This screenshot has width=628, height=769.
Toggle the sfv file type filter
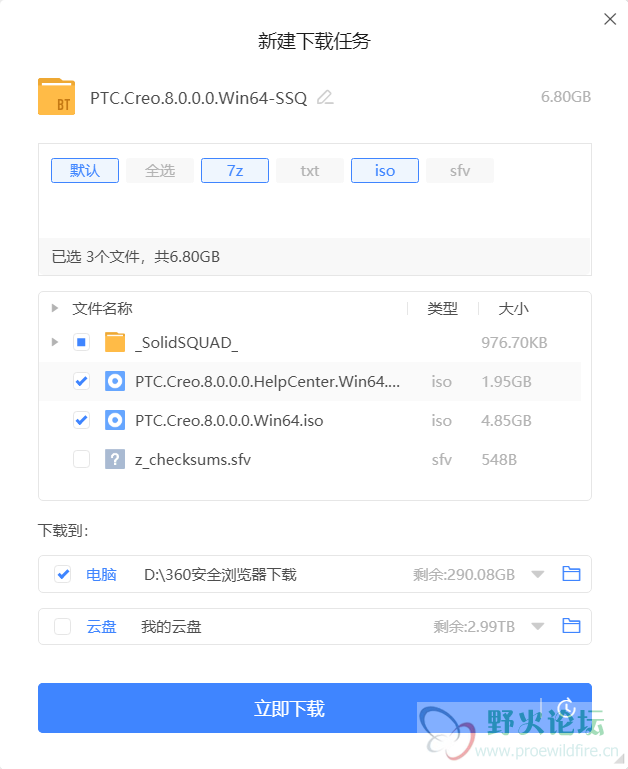coord(460,171)
